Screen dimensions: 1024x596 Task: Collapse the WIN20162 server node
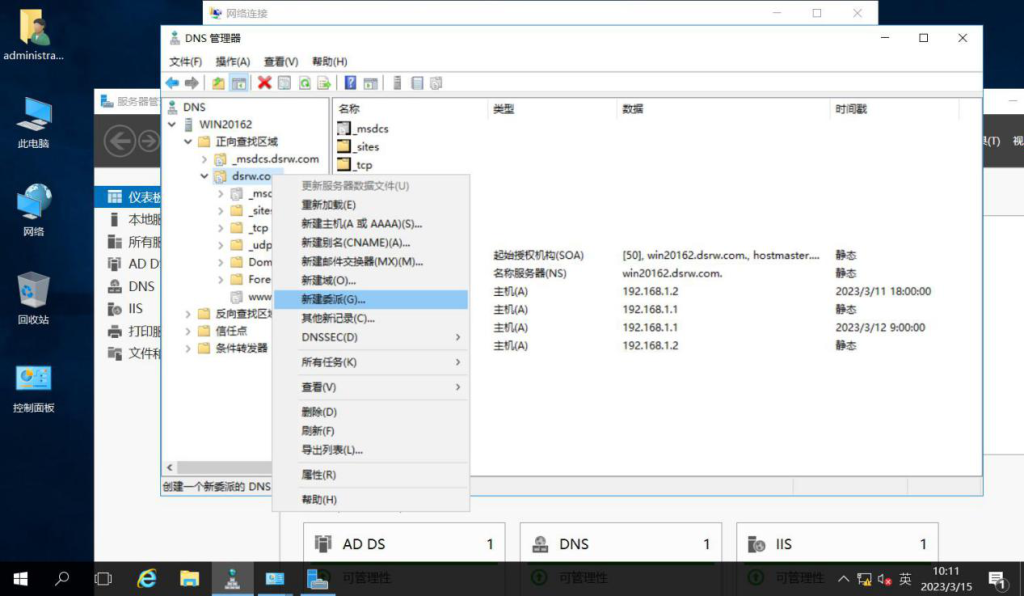(172, 124)
